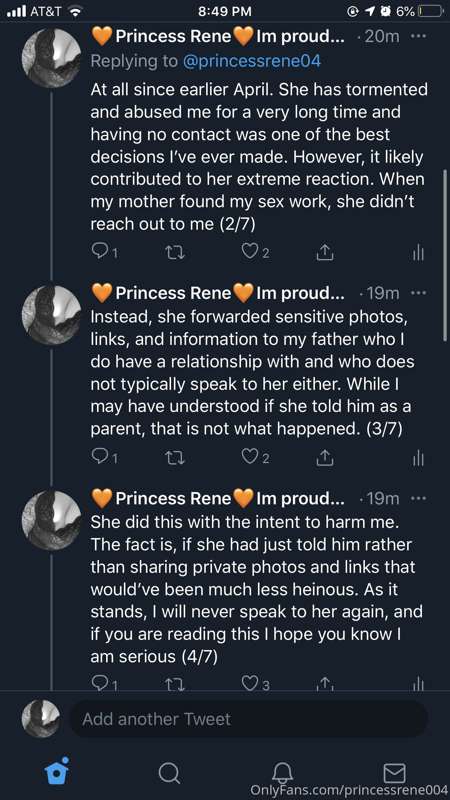Like the (4/7) tweet with 3 likes
The image size is (450, 800).
(248, 684)
